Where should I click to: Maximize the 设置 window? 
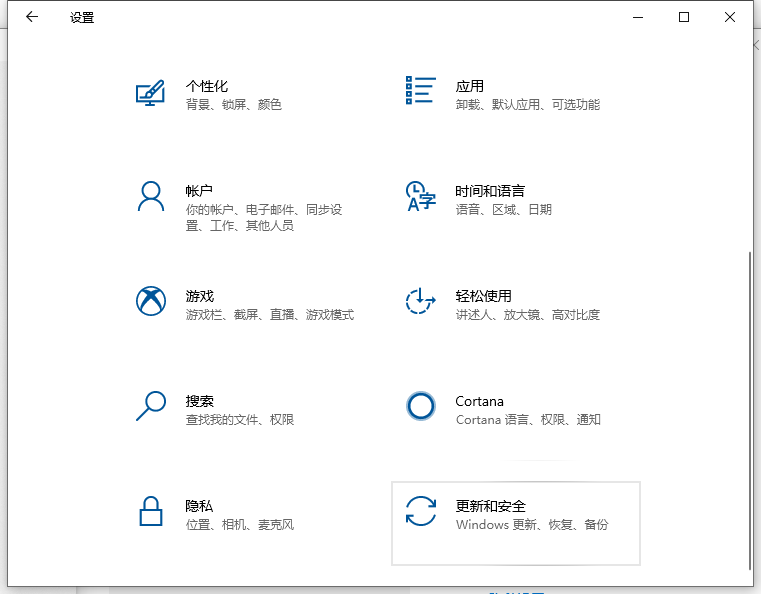pos(684,17)
